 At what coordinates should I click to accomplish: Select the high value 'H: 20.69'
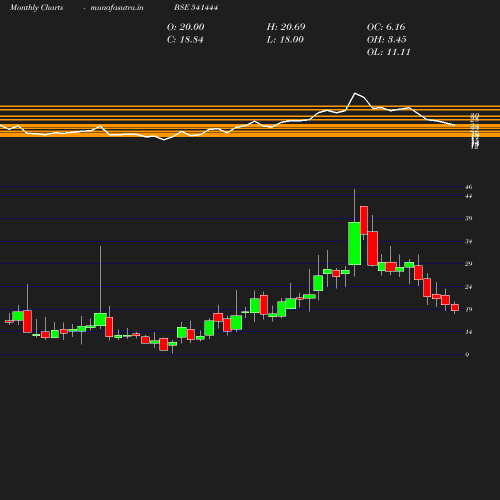tap(286, 27)
